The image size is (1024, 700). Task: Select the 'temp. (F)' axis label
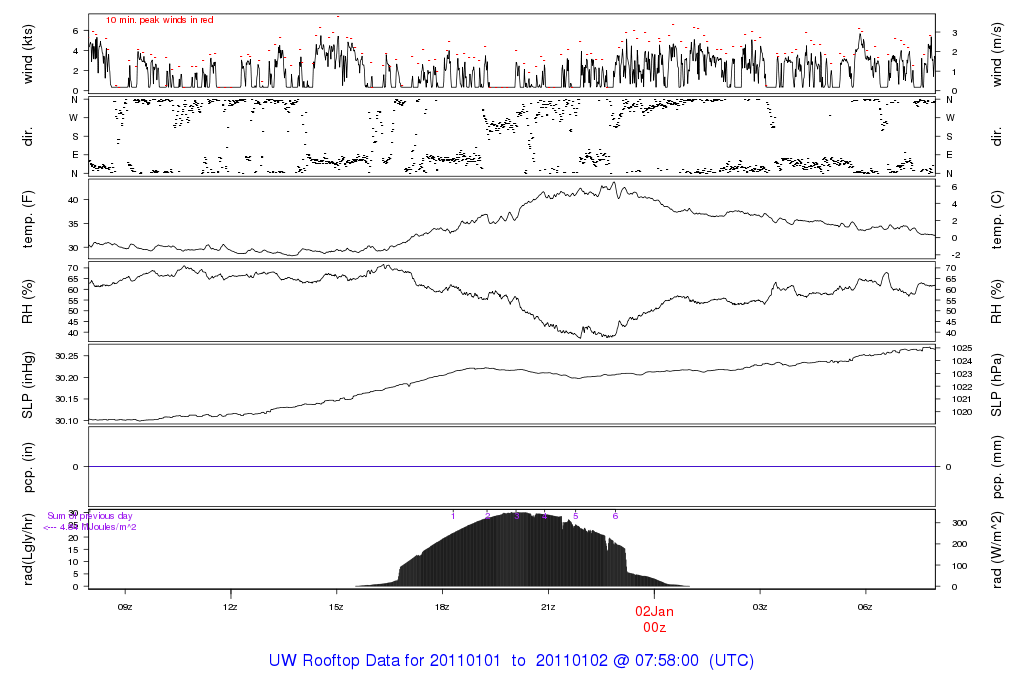28,220
